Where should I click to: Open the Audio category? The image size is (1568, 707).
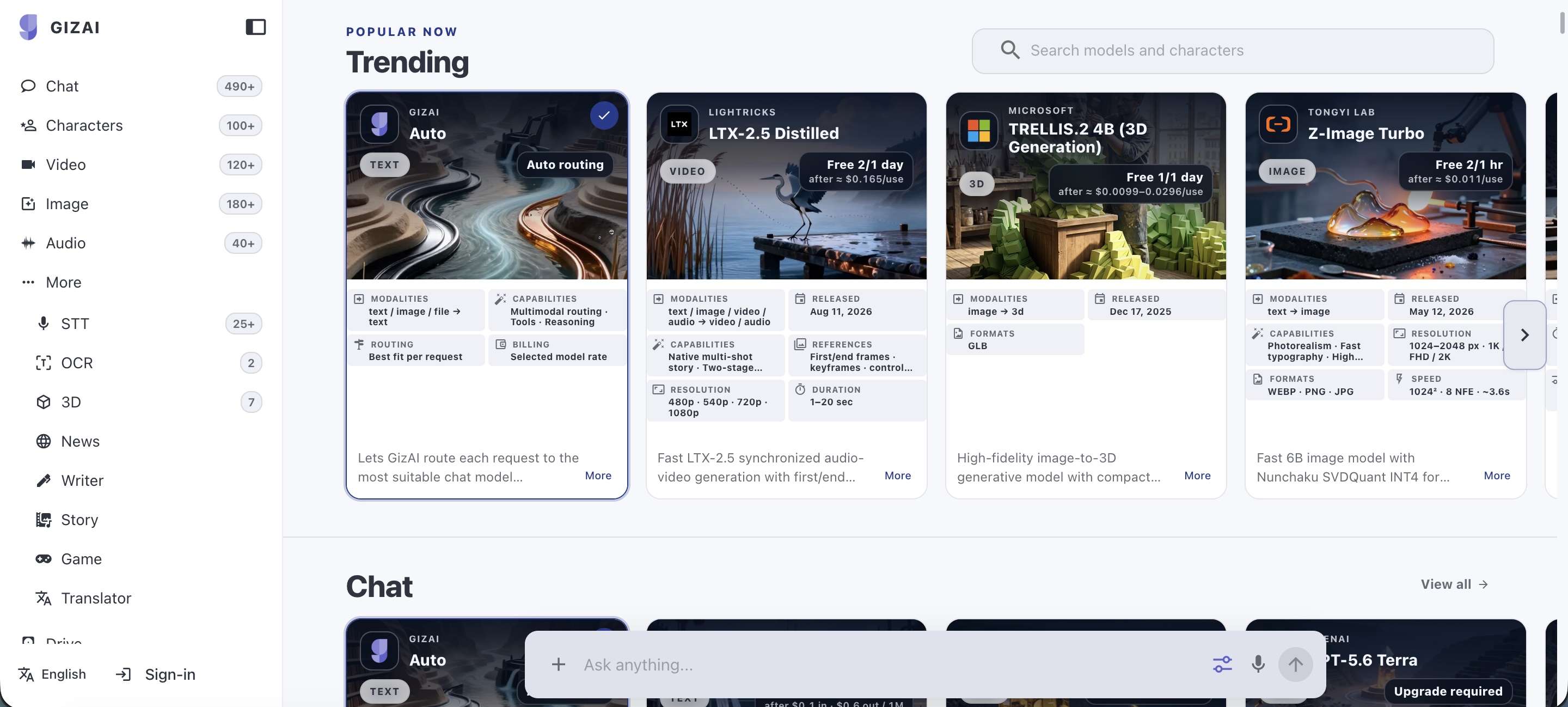point(141,243)
